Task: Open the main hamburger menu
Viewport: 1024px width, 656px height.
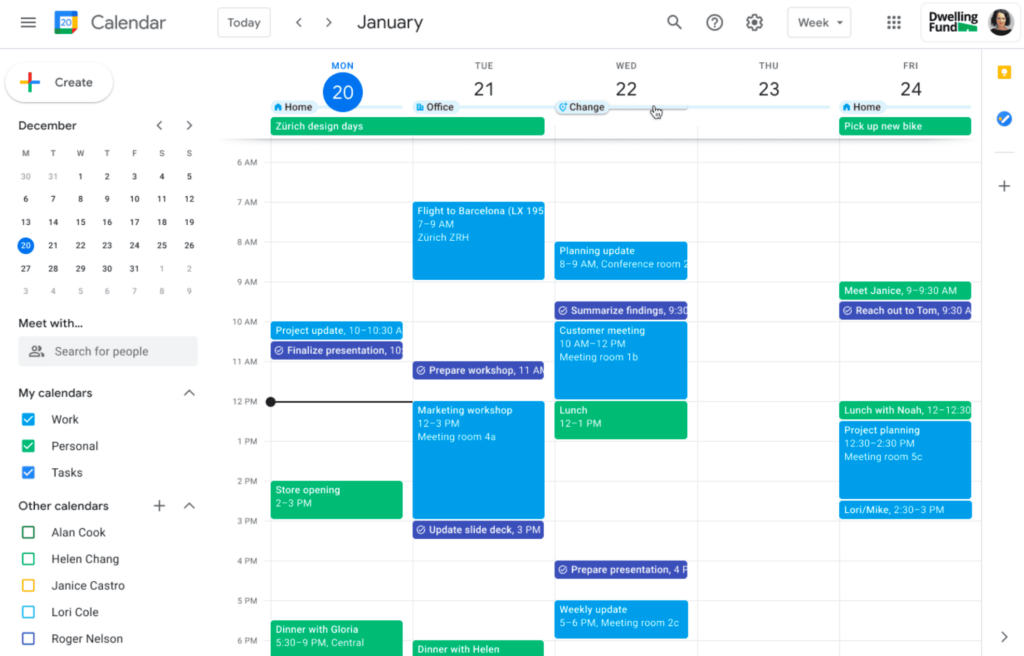Action: click(x=28, y=22)
